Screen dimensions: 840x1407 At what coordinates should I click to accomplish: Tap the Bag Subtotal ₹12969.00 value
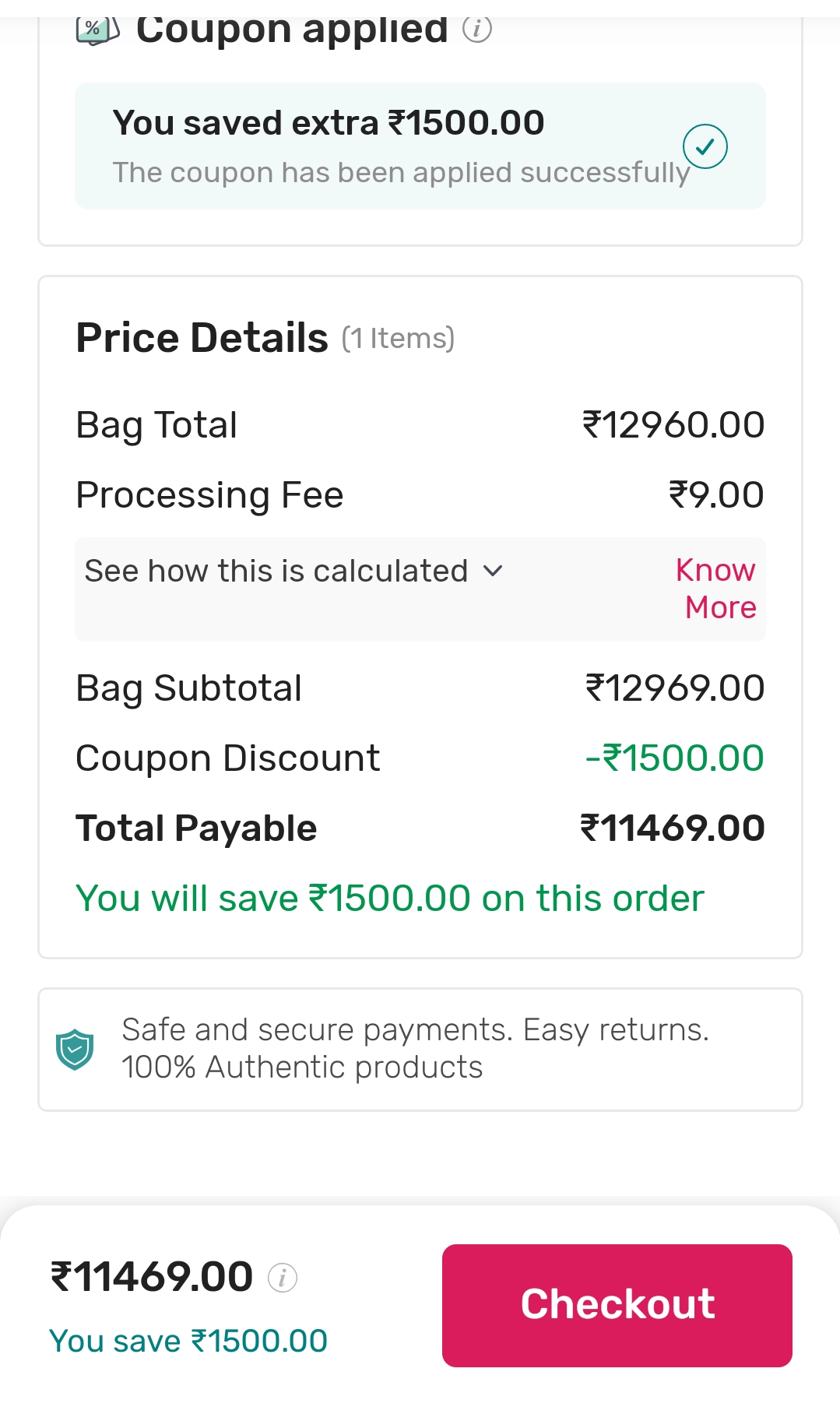[675, 688]
